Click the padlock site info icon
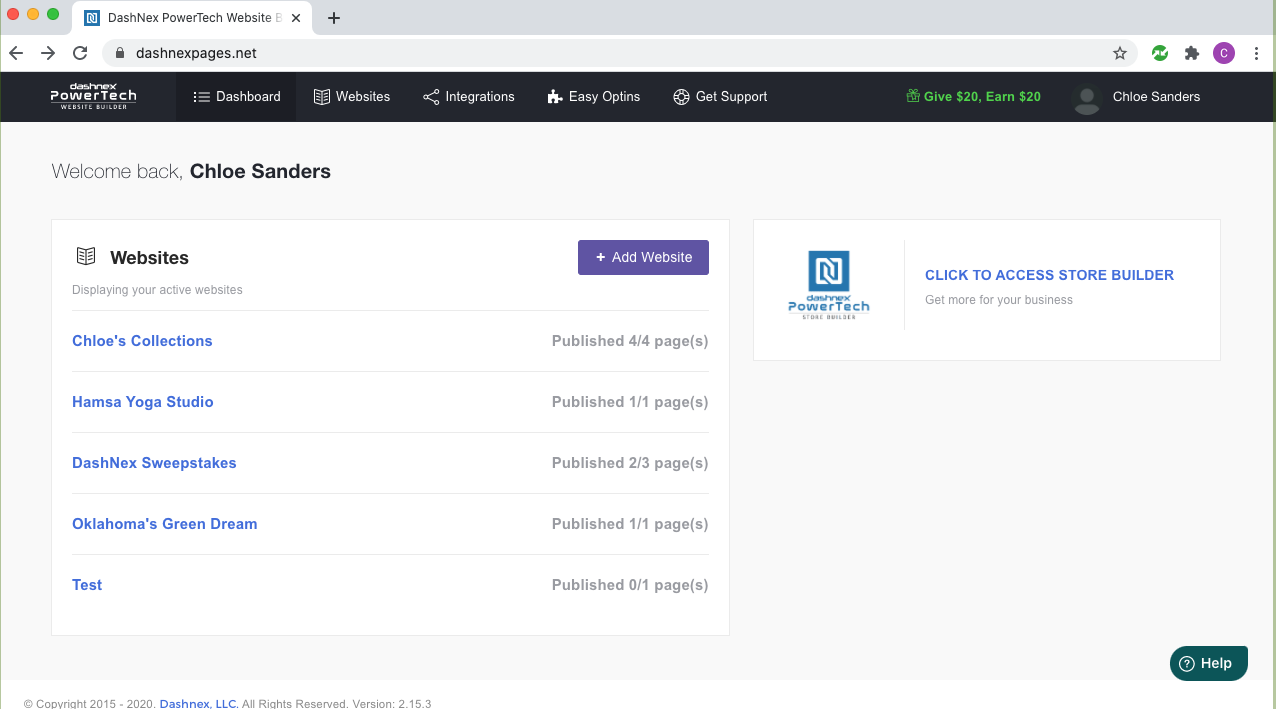The height and width of the screenshot is (709, 1276). (120, 53)
